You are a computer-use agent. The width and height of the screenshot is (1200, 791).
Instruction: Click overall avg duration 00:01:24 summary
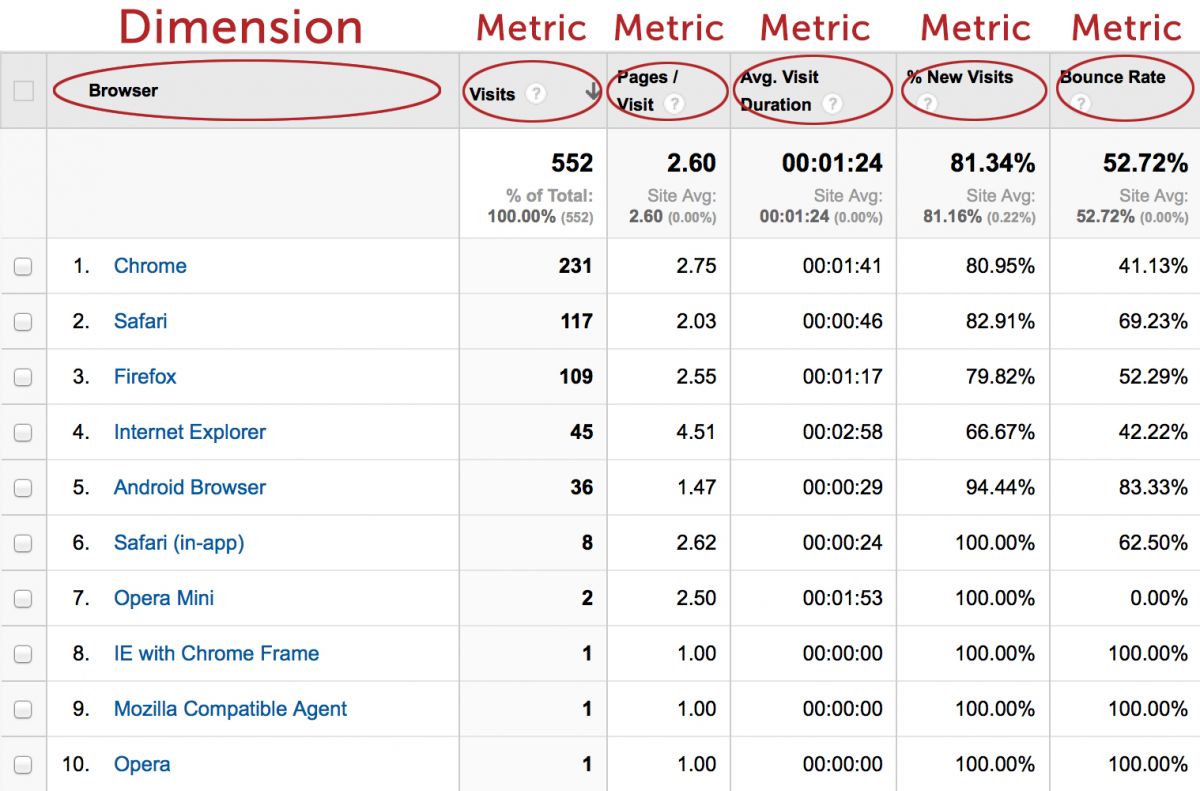[x=832, y=163]
